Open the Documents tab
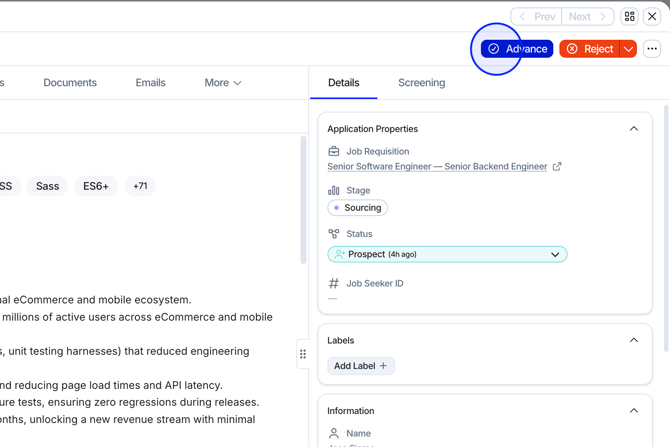 click(70, 83)
